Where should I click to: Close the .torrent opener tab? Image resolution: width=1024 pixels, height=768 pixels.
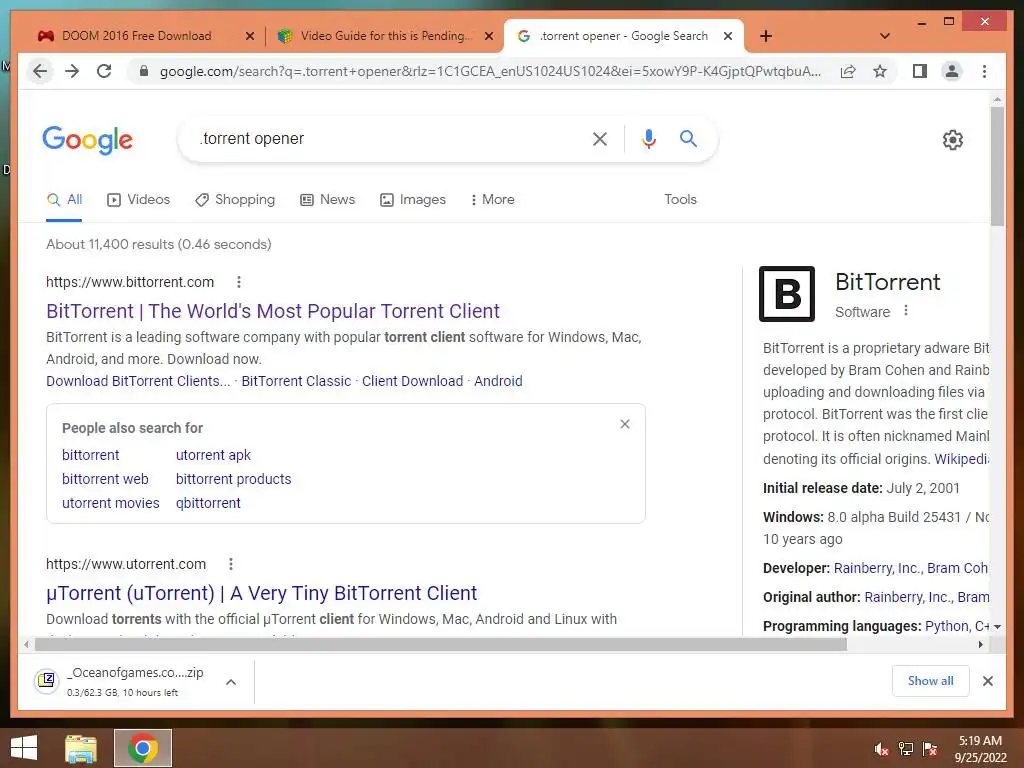[x=728, y=36]
